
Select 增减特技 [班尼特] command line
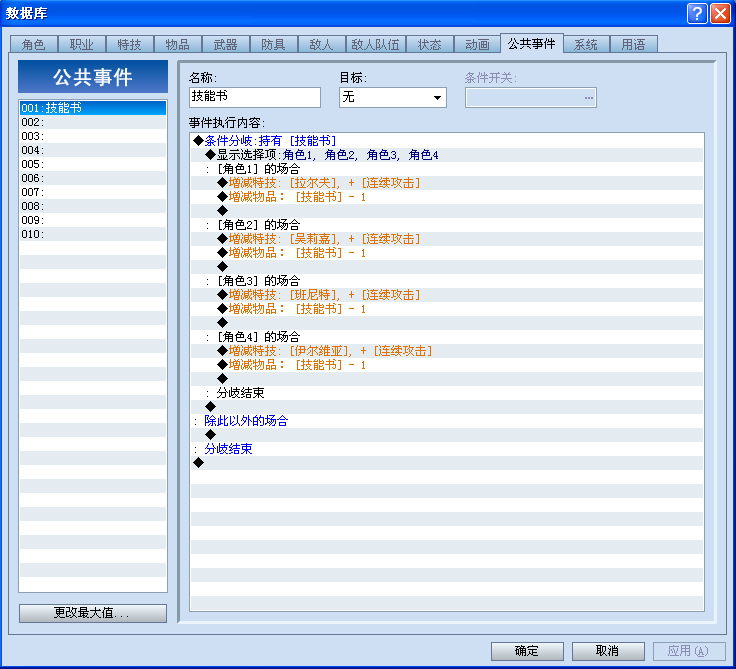point(447,295)
